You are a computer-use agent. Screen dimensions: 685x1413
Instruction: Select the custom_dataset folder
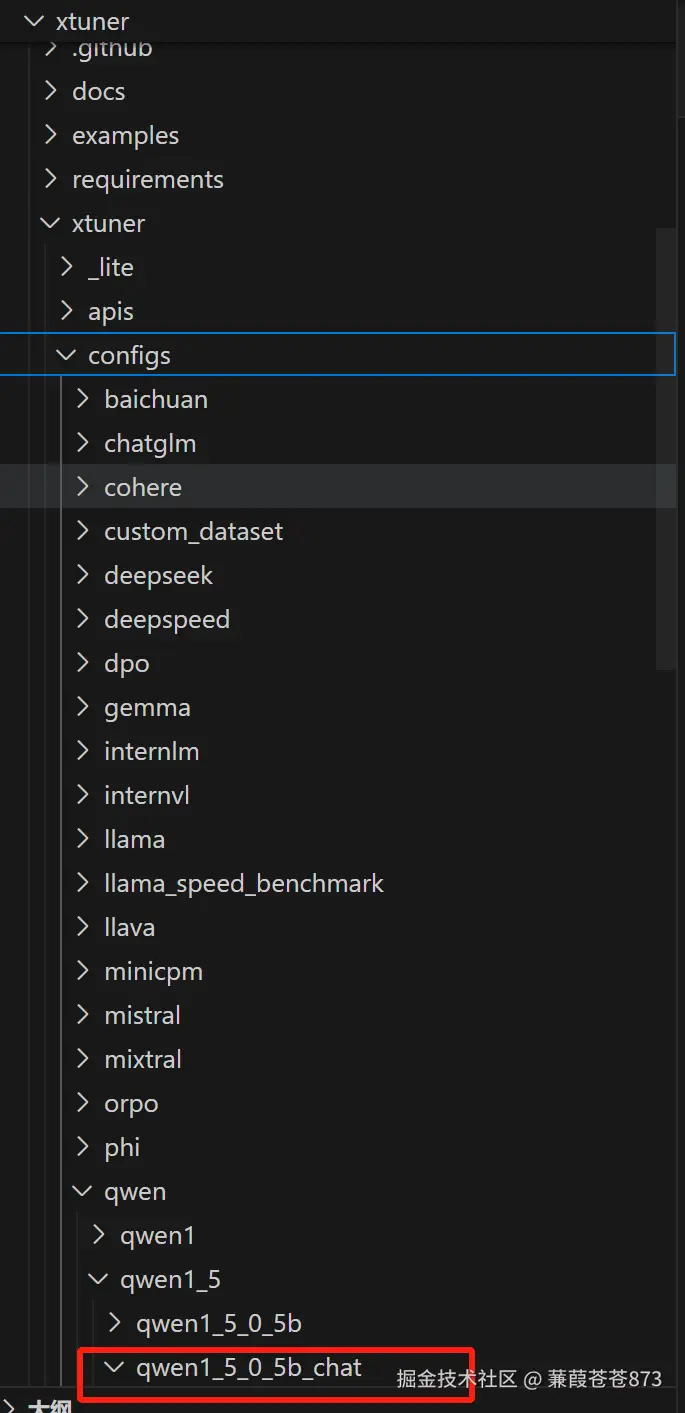tap(193, 531)
